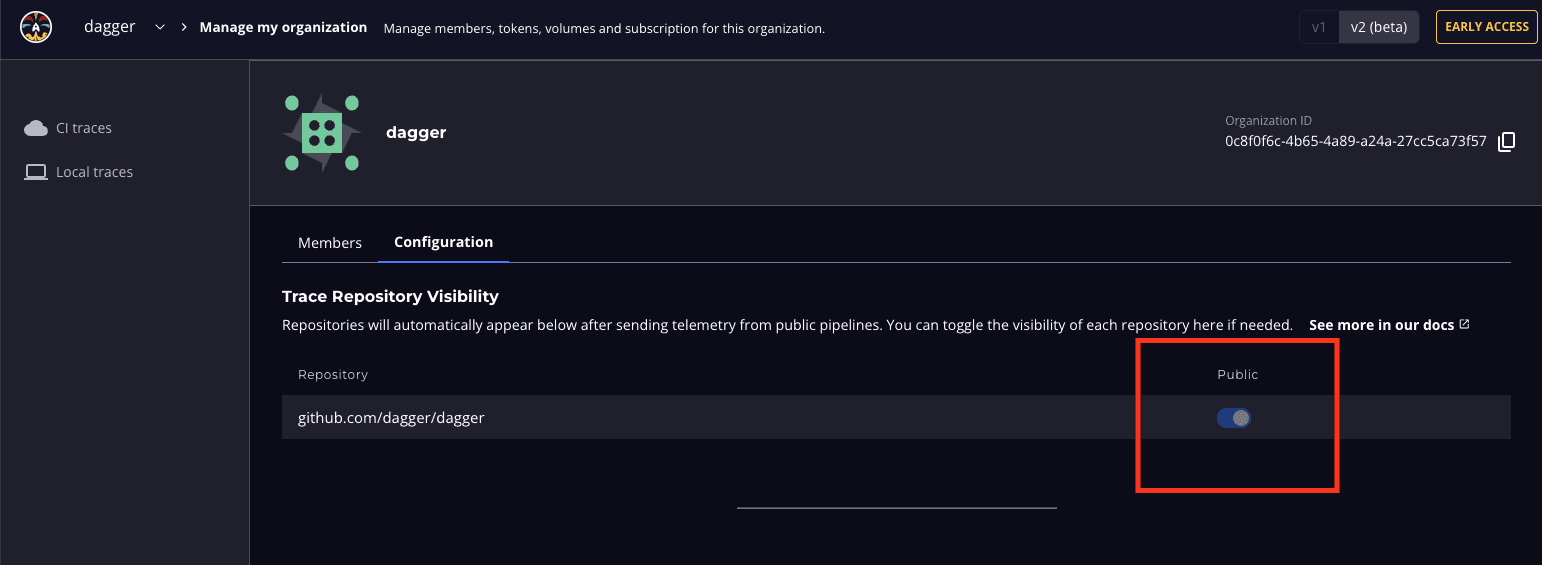Toggle Public visibility for github.com/dagger/dagger
Screen dimensions: 1542x565
1234,418
